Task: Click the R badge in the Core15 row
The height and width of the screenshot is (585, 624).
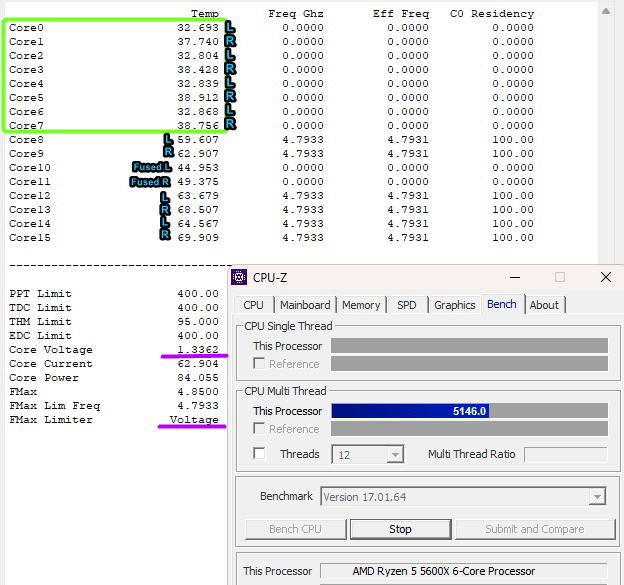Action: pos(165,235)
